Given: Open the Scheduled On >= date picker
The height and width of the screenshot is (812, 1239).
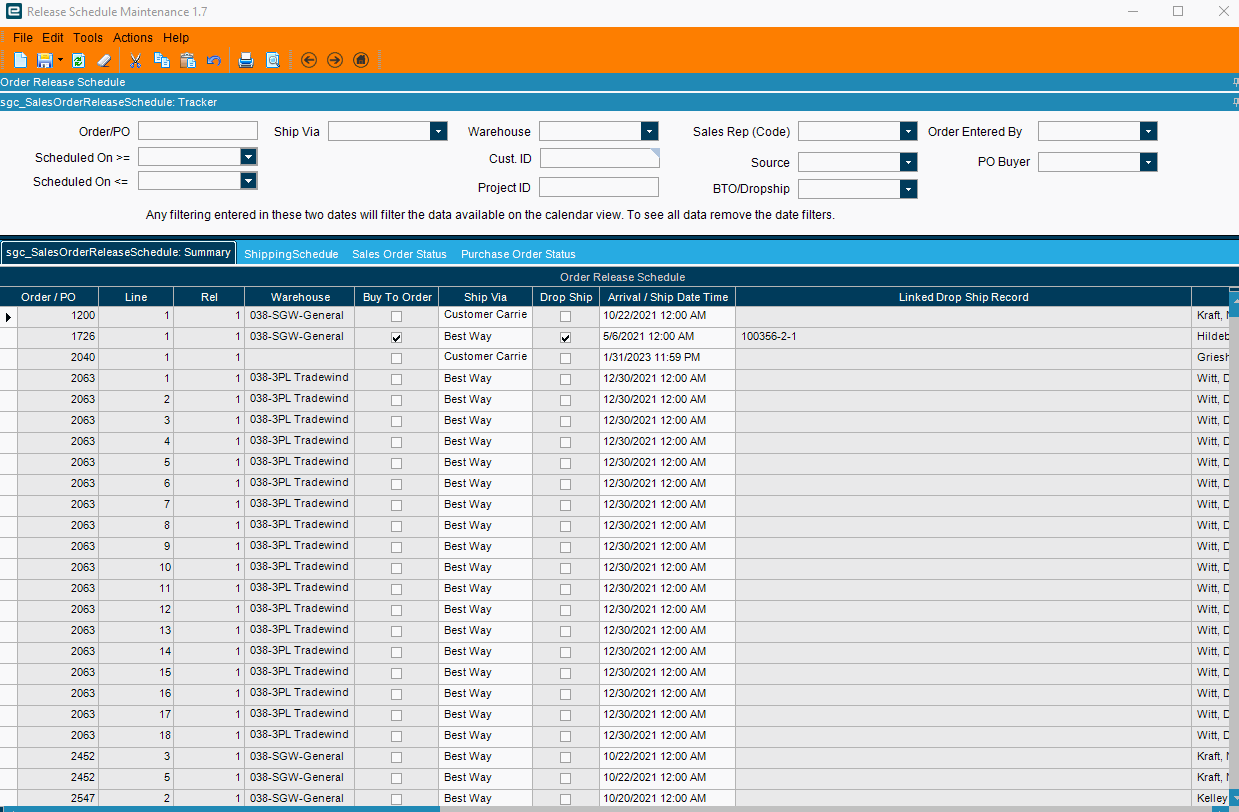Looking at the screenshot, I should pyautogui.click(x=249, y=157).
